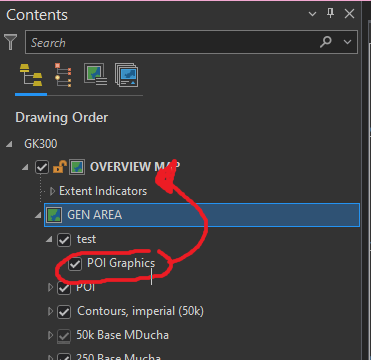Viewport: 371px width, 361px height.
Task: Focus the Contents Search field
Action: point(191,42)
